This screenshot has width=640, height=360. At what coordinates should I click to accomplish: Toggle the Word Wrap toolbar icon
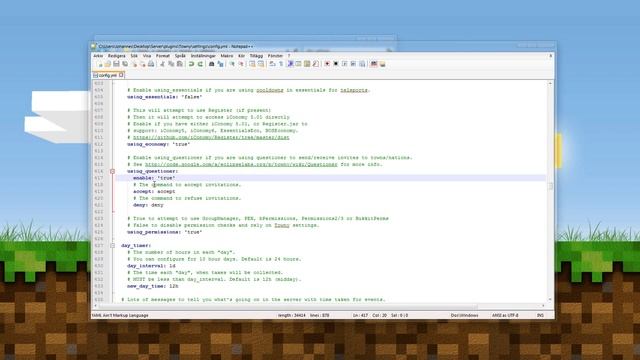coord(272,64)
